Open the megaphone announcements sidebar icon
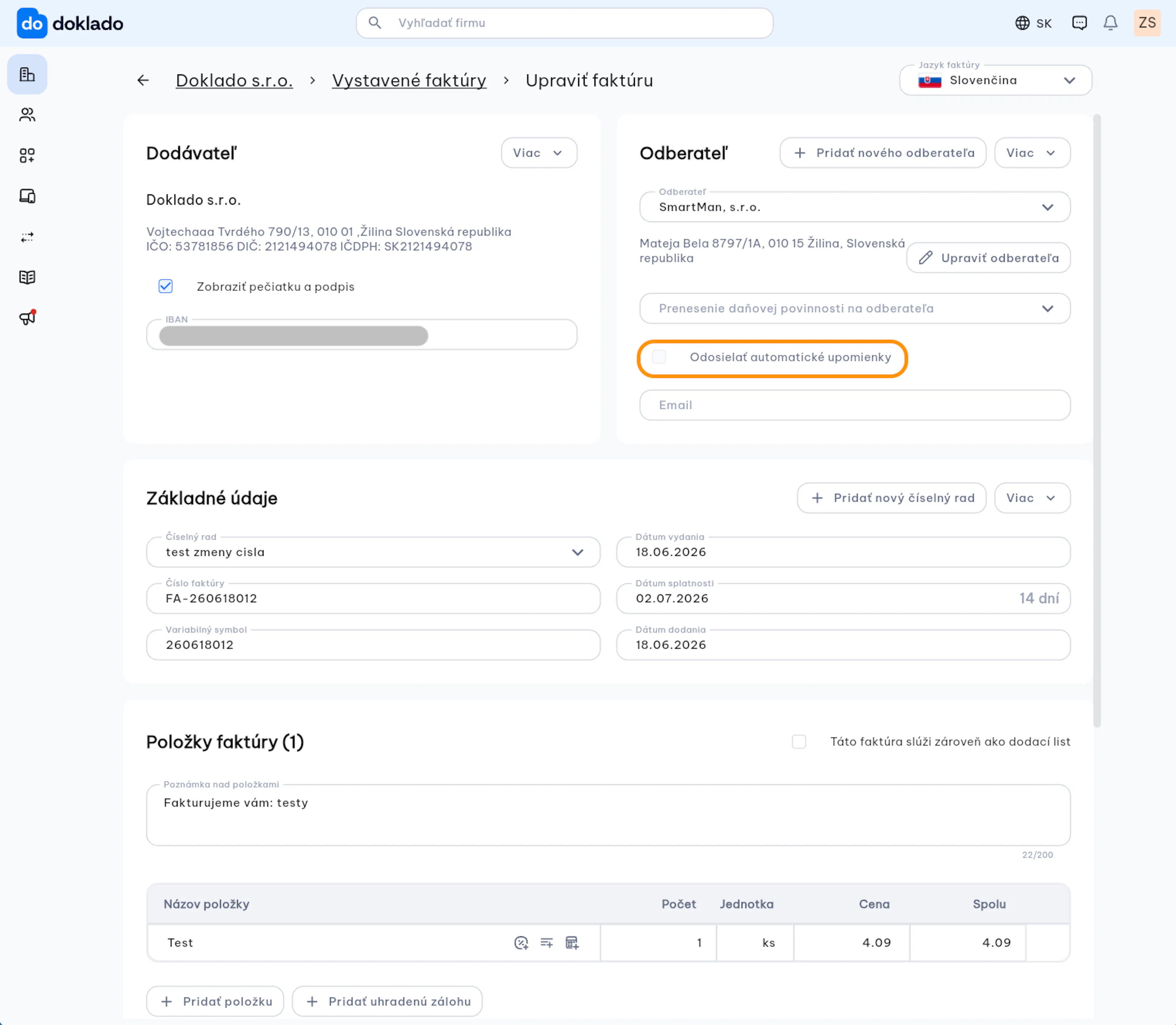 [27, 318]
